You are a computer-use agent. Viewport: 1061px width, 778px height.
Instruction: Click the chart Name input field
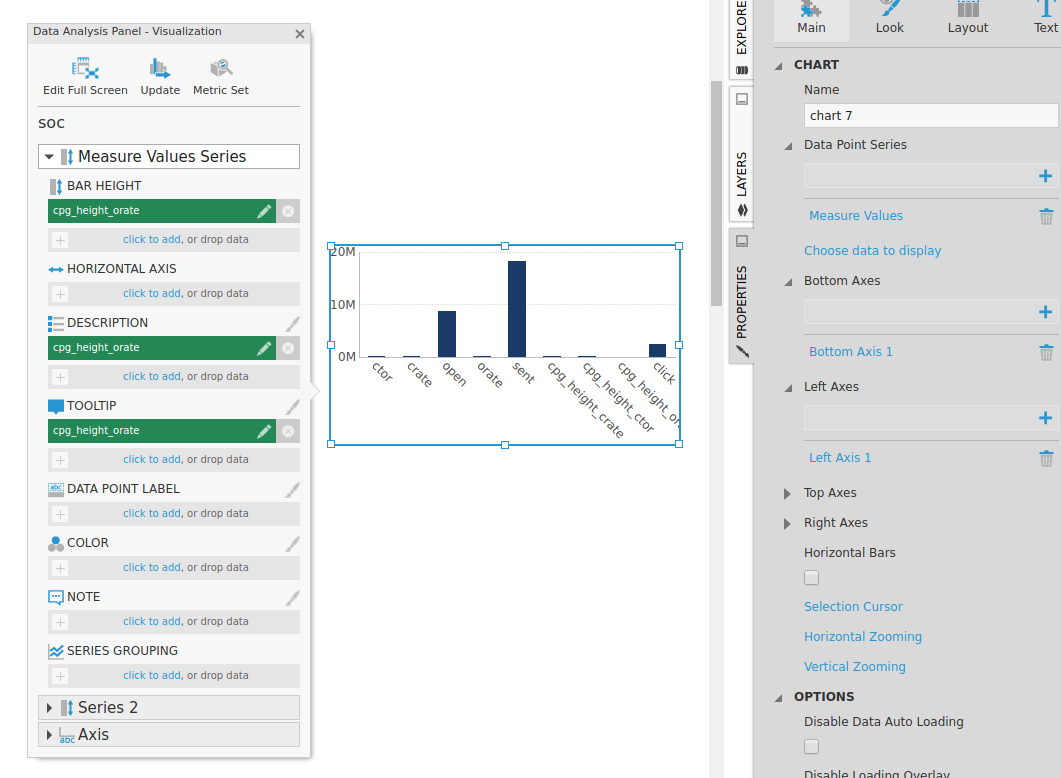[x=930, y=116]
